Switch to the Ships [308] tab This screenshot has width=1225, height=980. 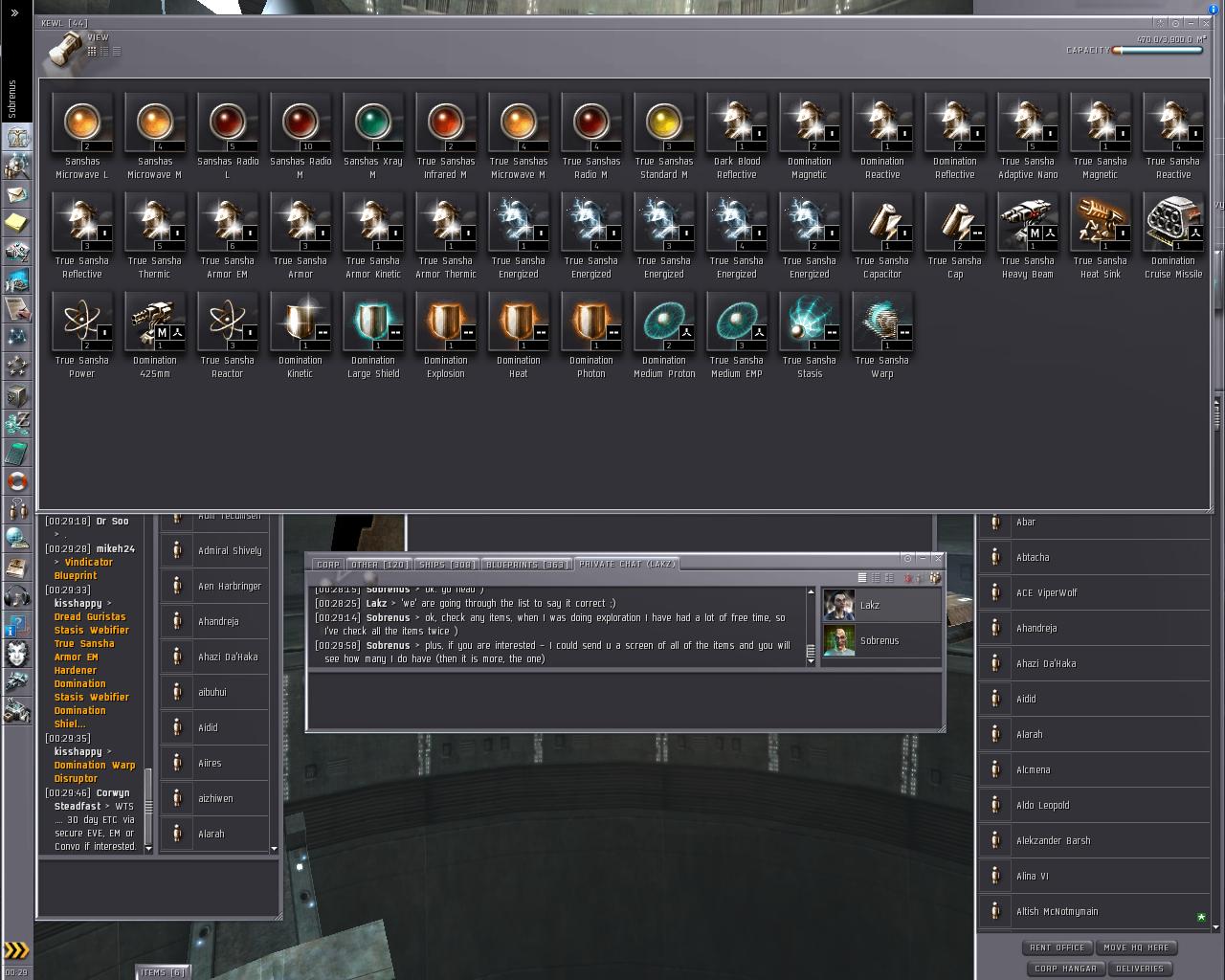coord(447,565)
